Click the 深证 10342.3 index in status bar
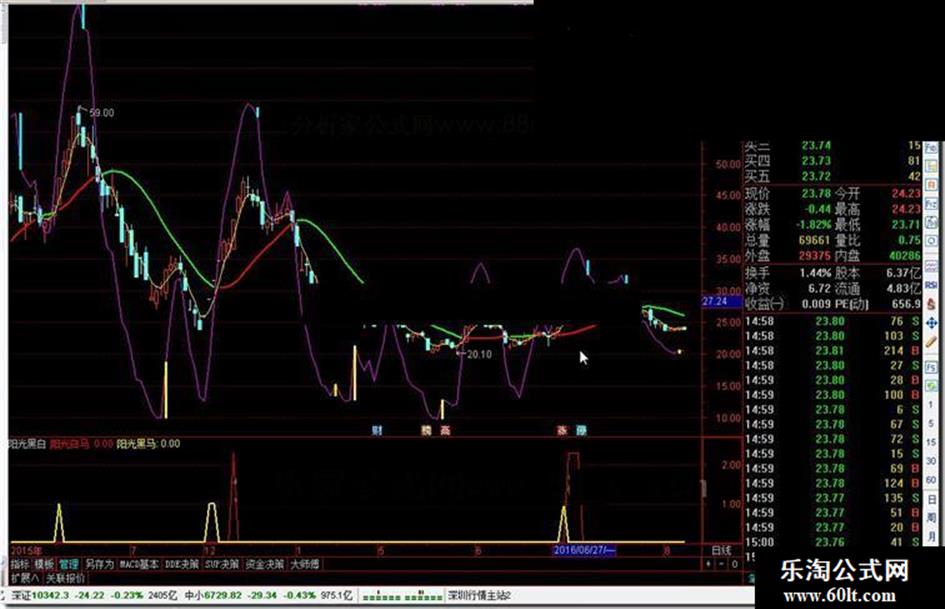This screenshot has width=945, height=609. [39, 596]
